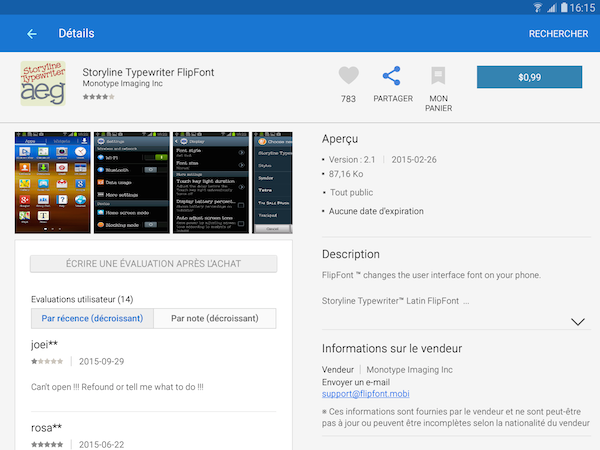Open the first screenshot with app grid

pos(53,183)
